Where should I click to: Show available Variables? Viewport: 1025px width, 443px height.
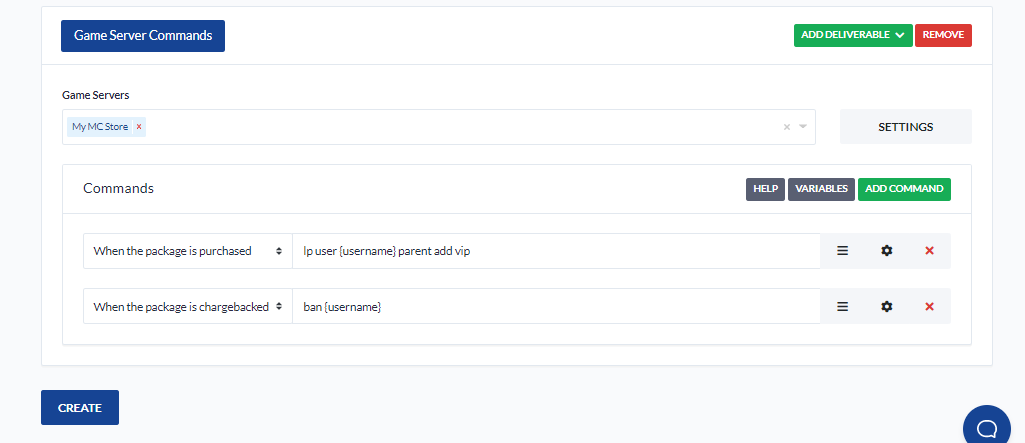[x=821, y=189]
